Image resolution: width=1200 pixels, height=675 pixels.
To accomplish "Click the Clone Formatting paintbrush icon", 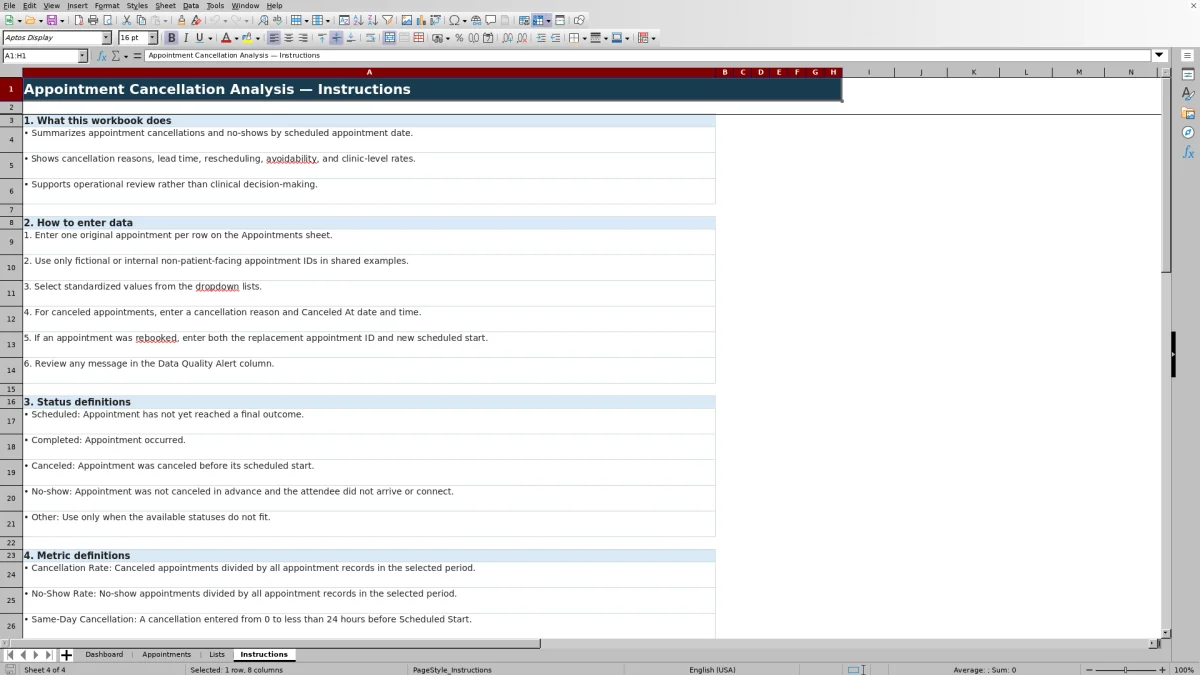I will click(x=181, y=20).
